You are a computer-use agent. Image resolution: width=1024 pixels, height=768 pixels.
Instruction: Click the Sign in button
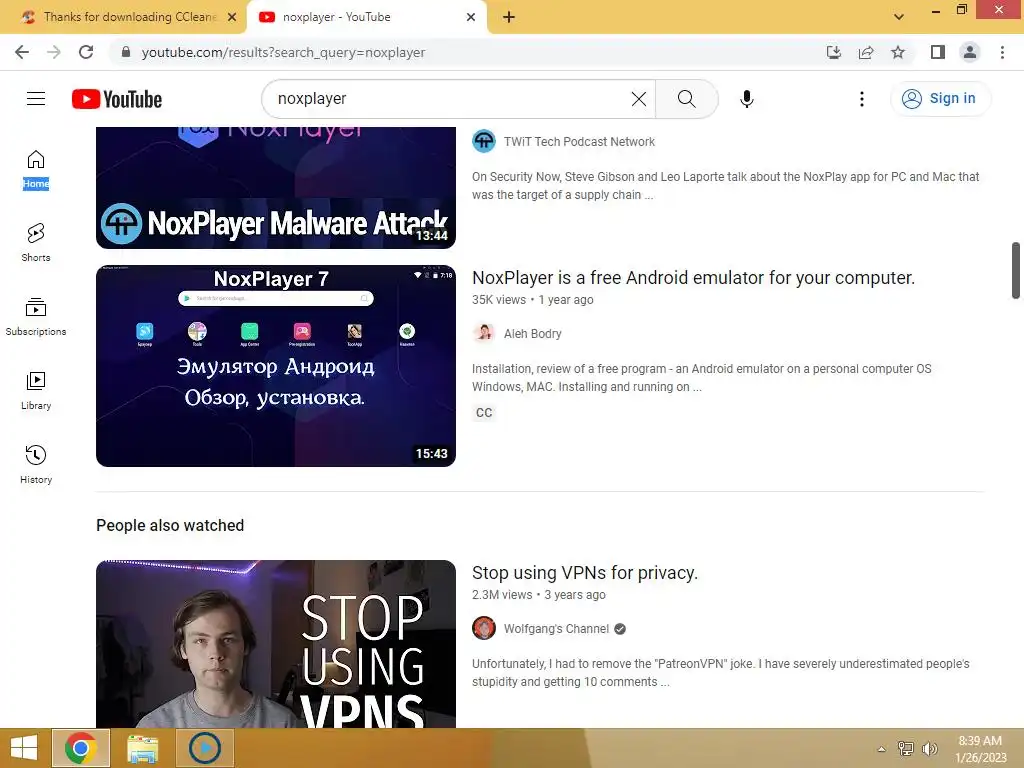[x=940, y=99]
